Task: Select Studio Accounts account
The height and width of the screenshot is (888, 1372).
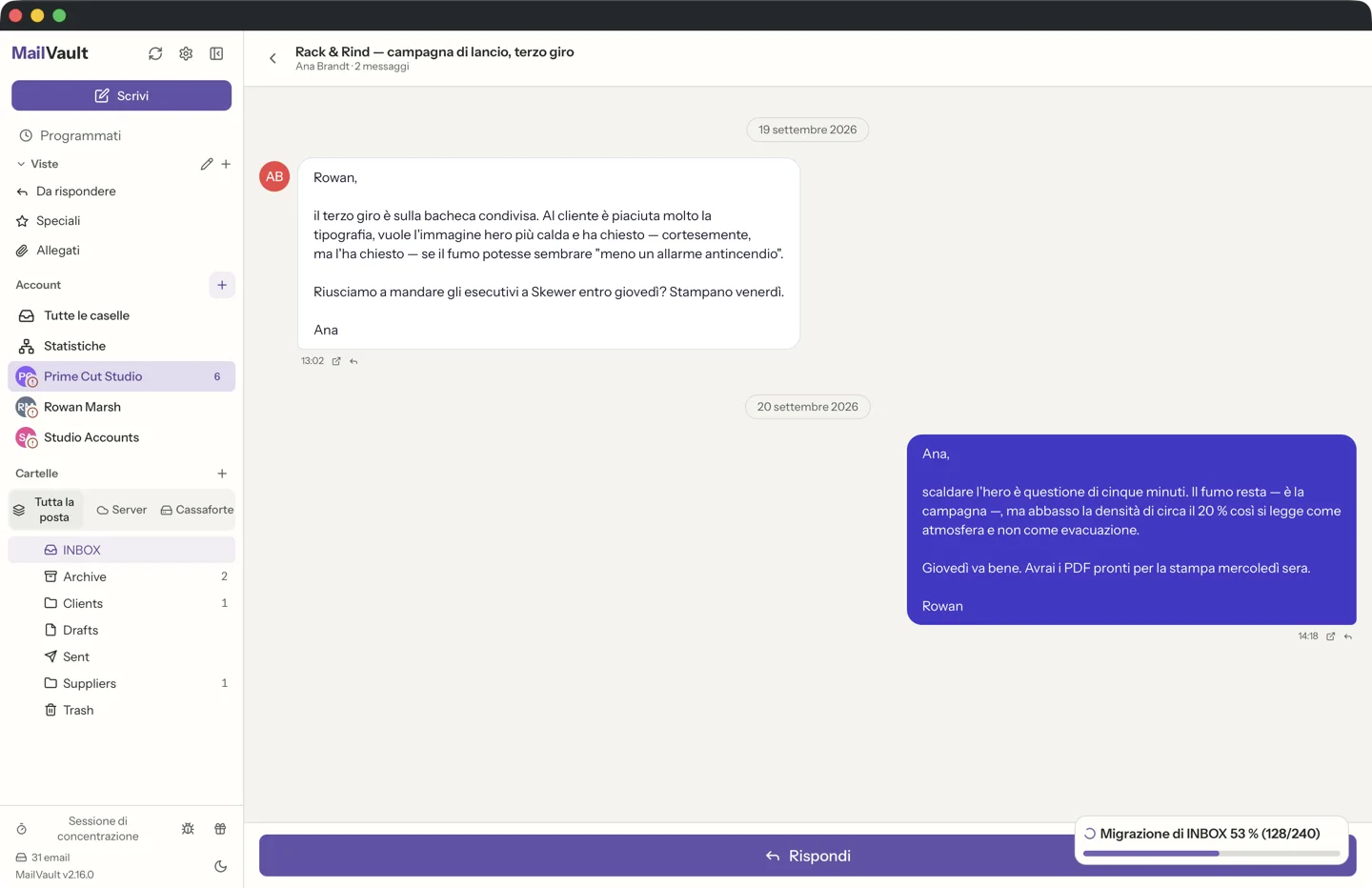Action: [x=121, y=437]
